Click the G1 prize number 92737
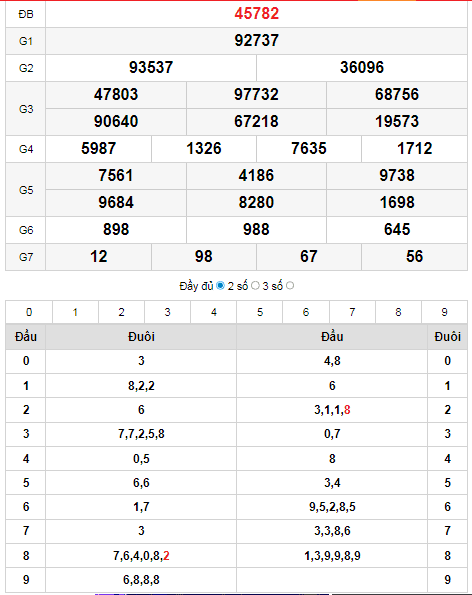472x595 pixels. pos(256,41)
